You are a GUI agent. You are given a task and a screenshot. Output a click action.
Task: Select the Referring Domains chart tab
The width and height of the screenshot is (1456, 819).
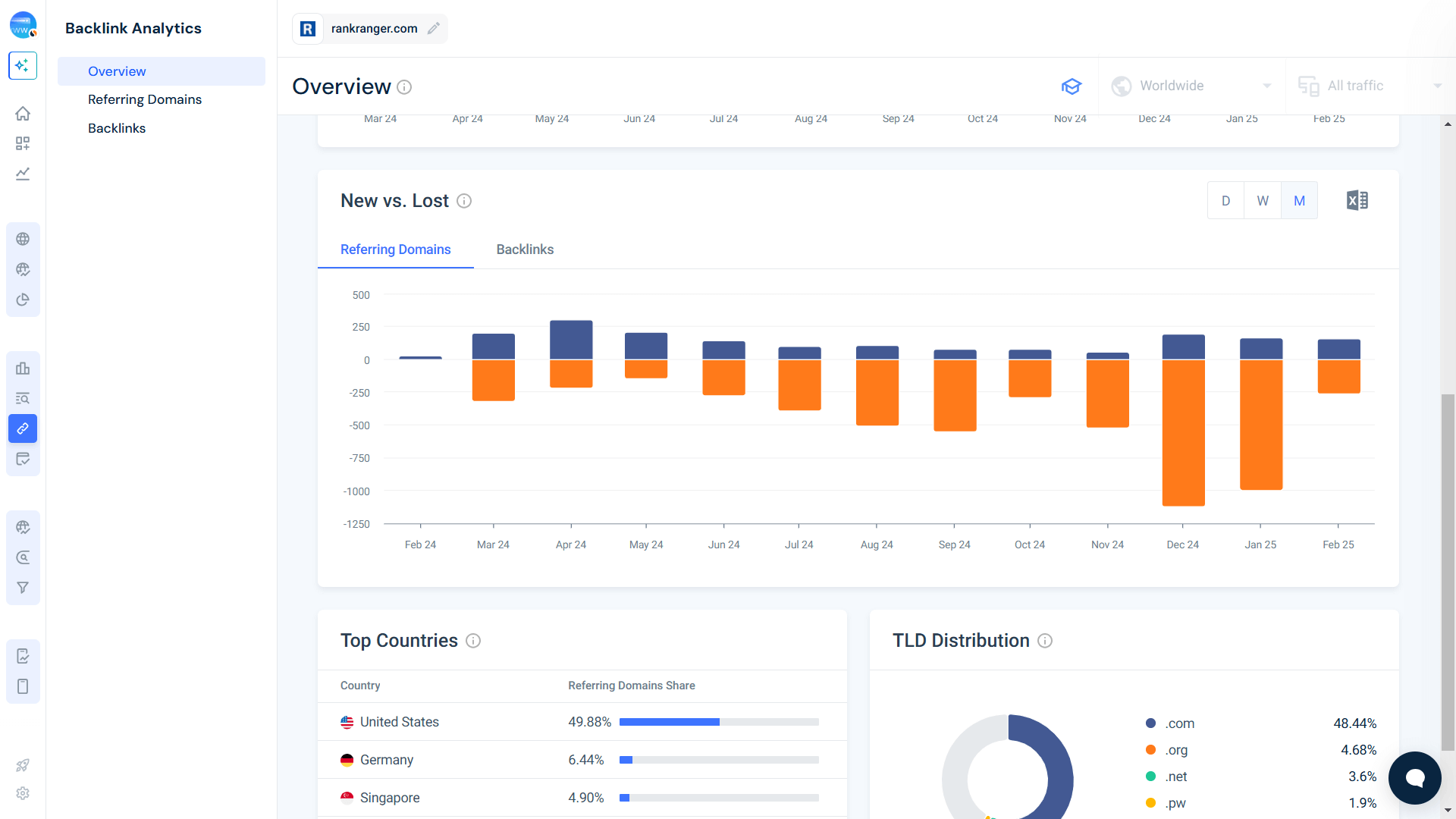click(x=395, y=249)
